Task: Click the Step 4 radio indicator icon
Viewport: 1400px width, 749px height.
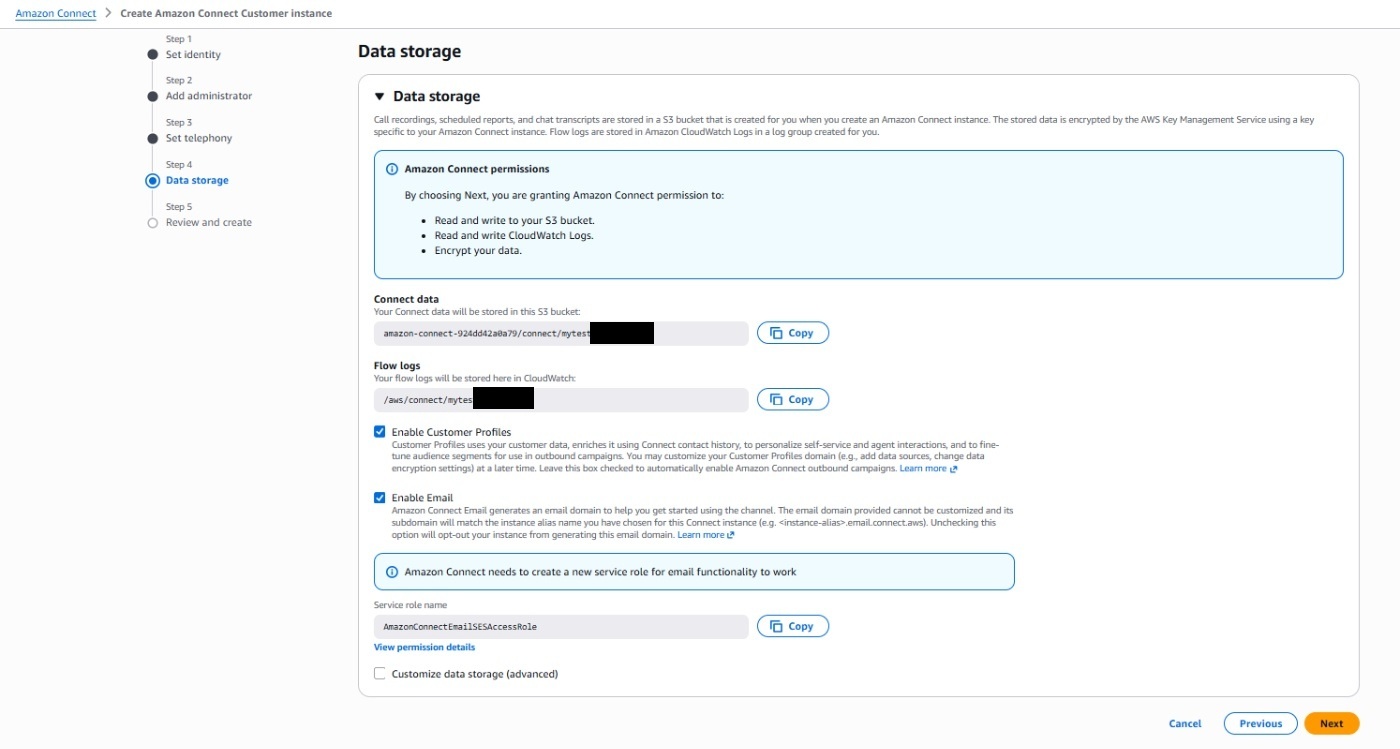Action: [152, 181]
